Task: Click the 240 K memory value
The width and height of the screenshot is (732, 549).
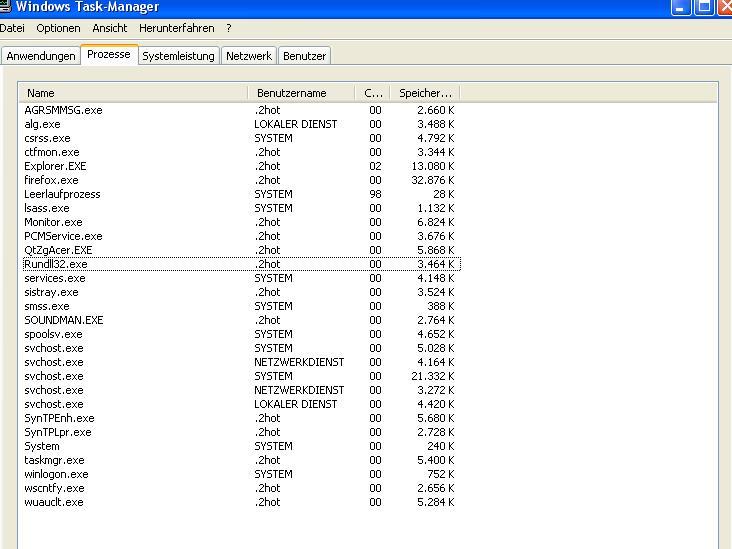Action: point(440,446)
